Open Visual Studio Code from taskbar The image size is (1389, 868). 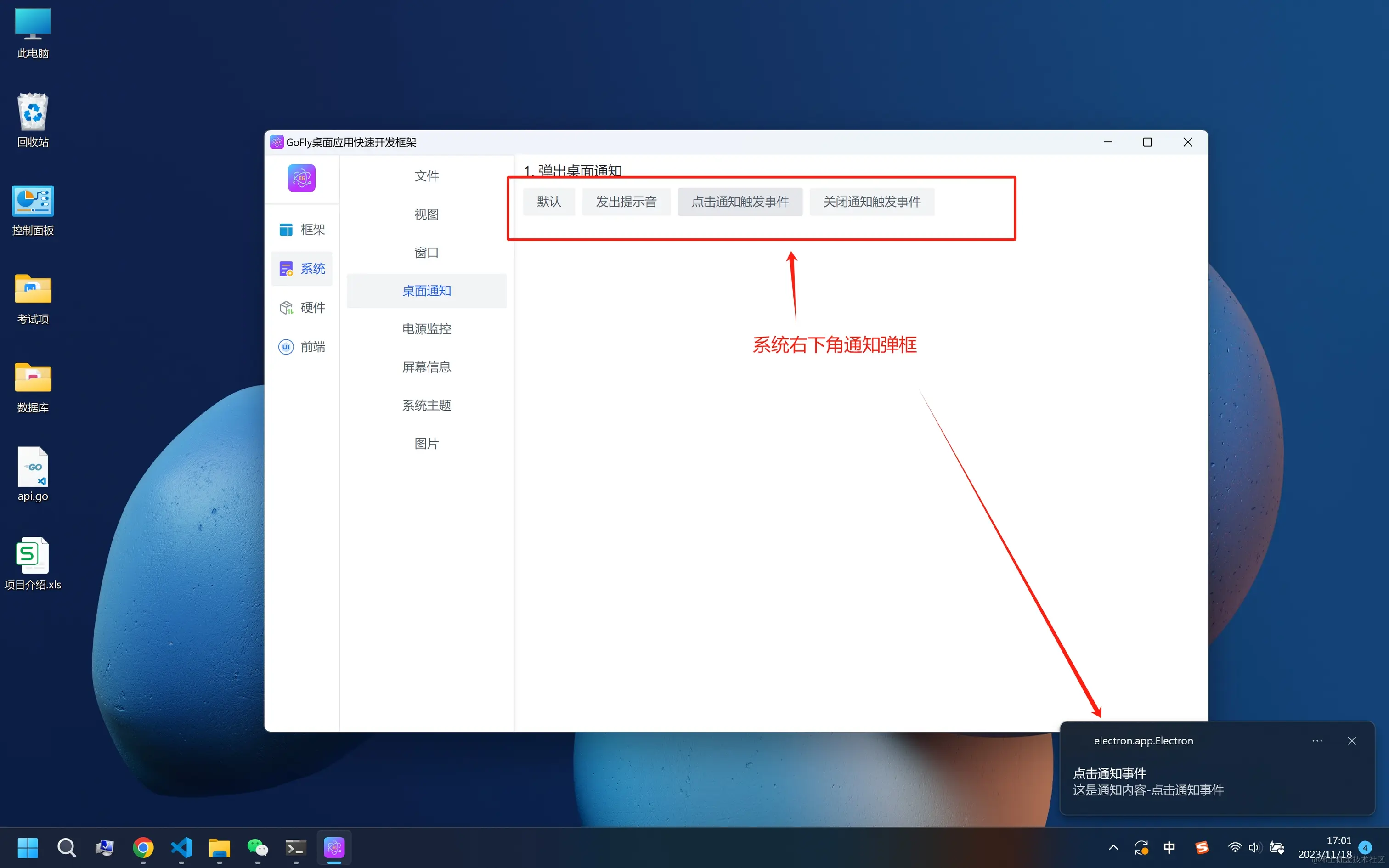point(181,847)
